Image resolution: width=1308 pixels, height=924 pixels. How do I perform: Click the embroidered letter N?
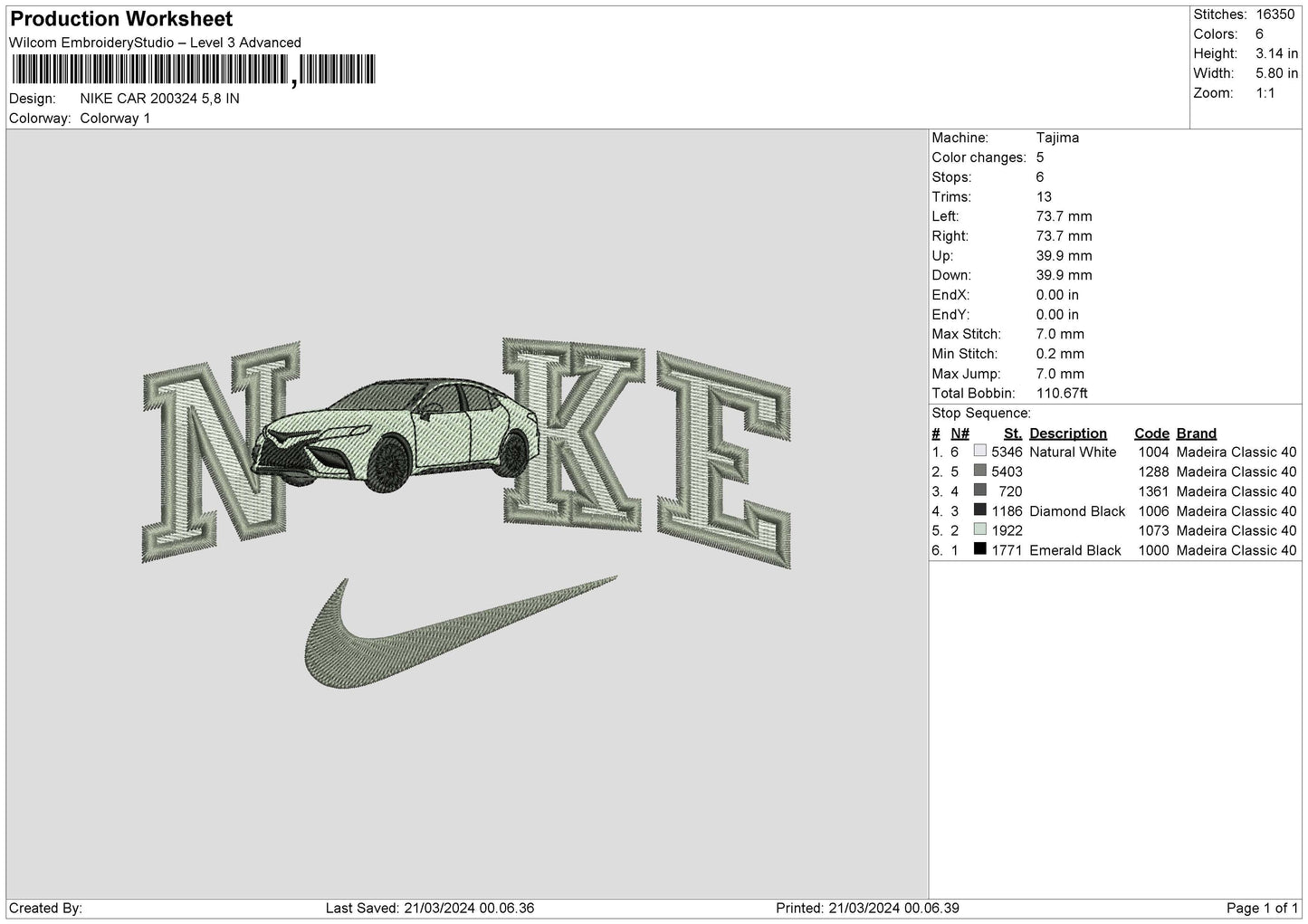point(221,451)
